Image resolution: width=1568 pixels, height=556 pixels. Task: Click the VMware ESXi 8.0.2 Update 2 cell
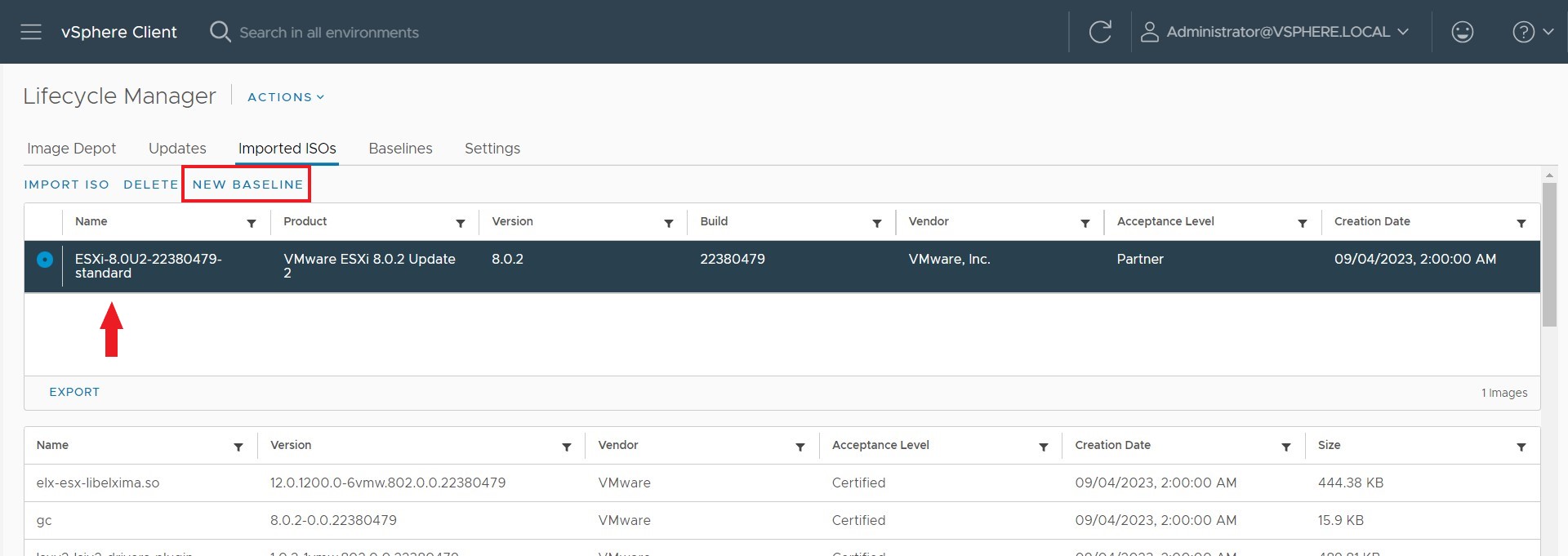(x=369, y=266)
